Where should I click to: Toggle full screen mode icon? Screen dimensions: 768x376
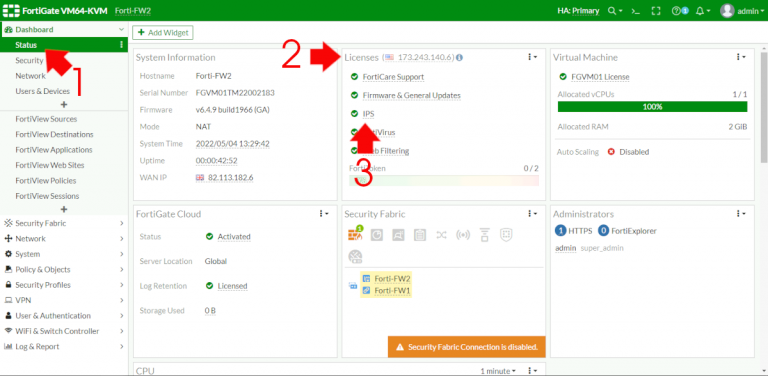(656, 11)
